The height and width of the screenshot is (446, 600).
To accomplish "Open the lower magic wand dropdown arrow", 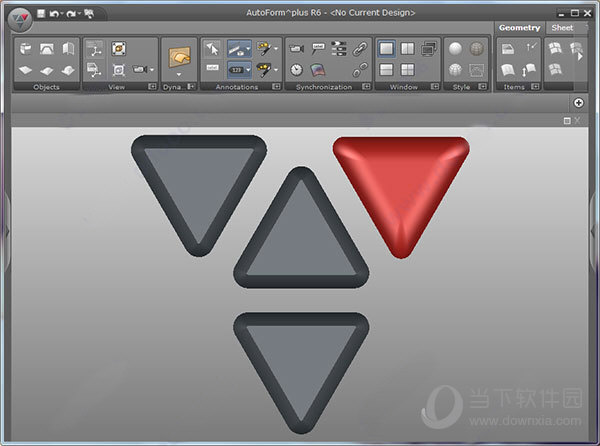I will pos(276,70).
